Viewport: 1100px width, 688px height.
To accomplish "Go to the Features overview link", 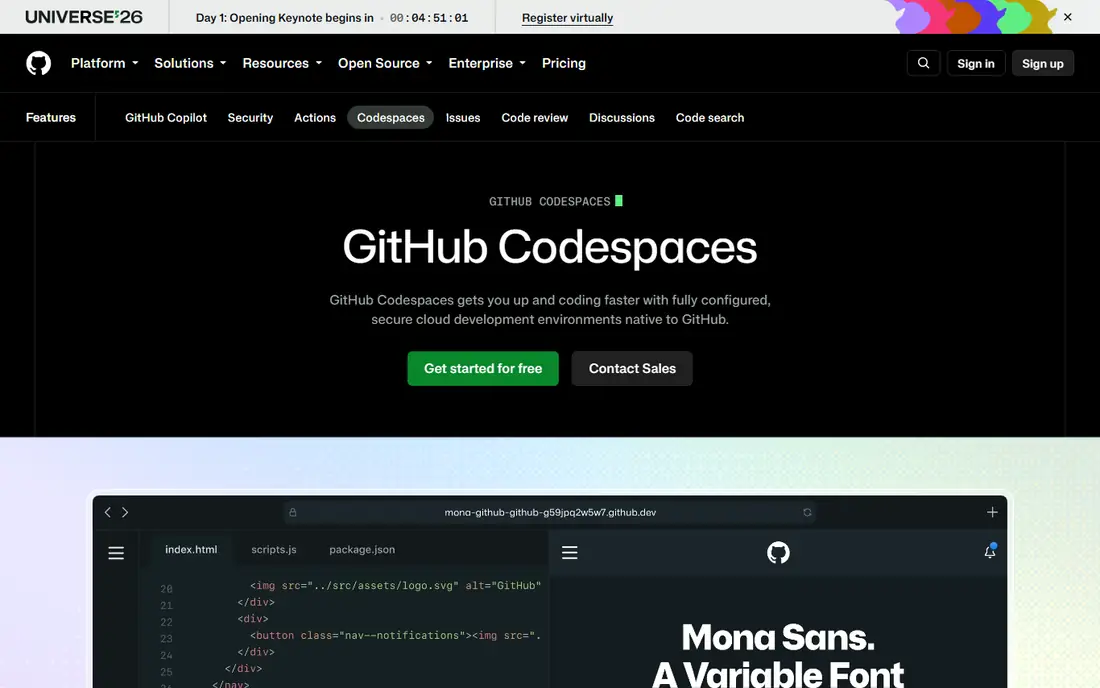I will click(x=51, y=118).
